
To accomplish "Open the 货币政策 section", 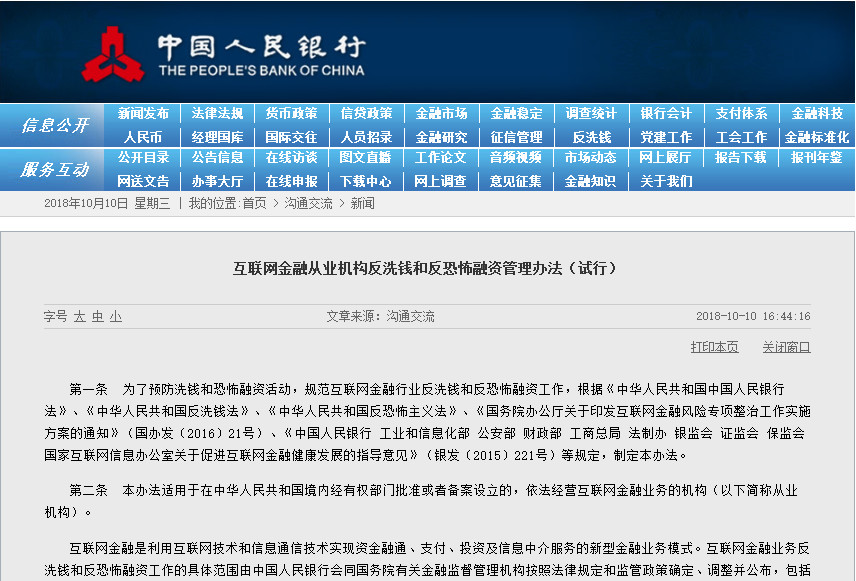I will tap(290, 113).
